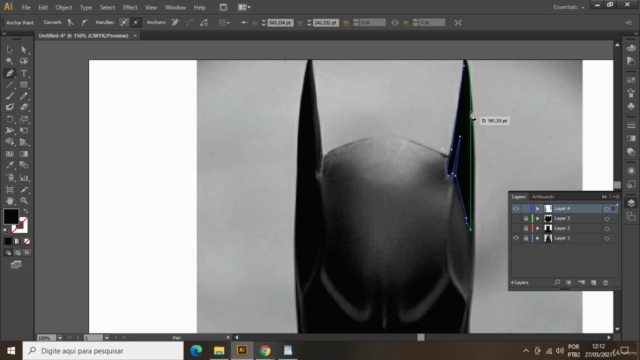Image resolution: width=640 pixels, height=360 pixels.
Task: Expand Layer 3 contents
Action: tap(538, 218)
